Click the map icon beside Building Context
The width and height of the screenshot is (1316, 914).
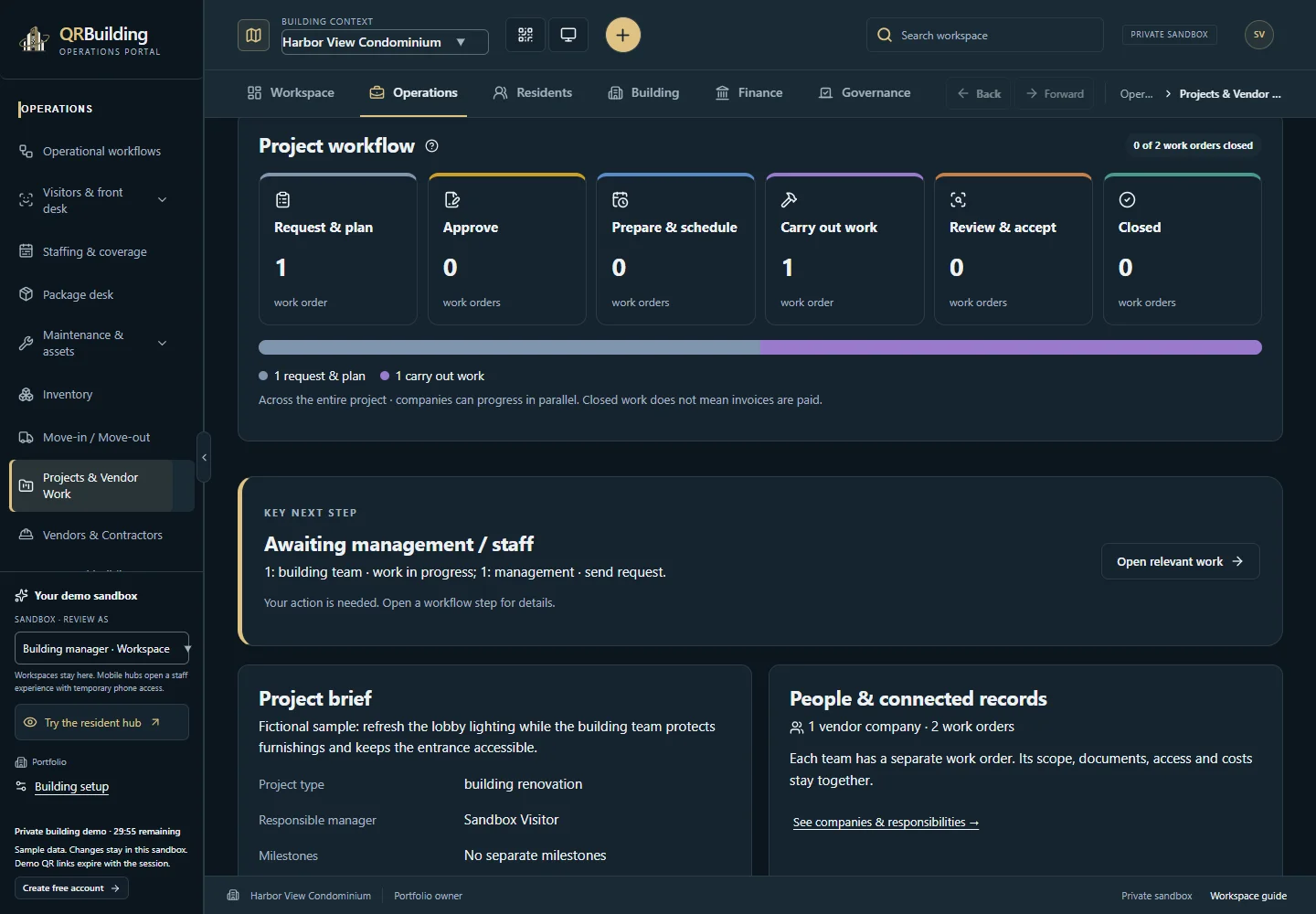pyautogui.click(x=253, y=35)
